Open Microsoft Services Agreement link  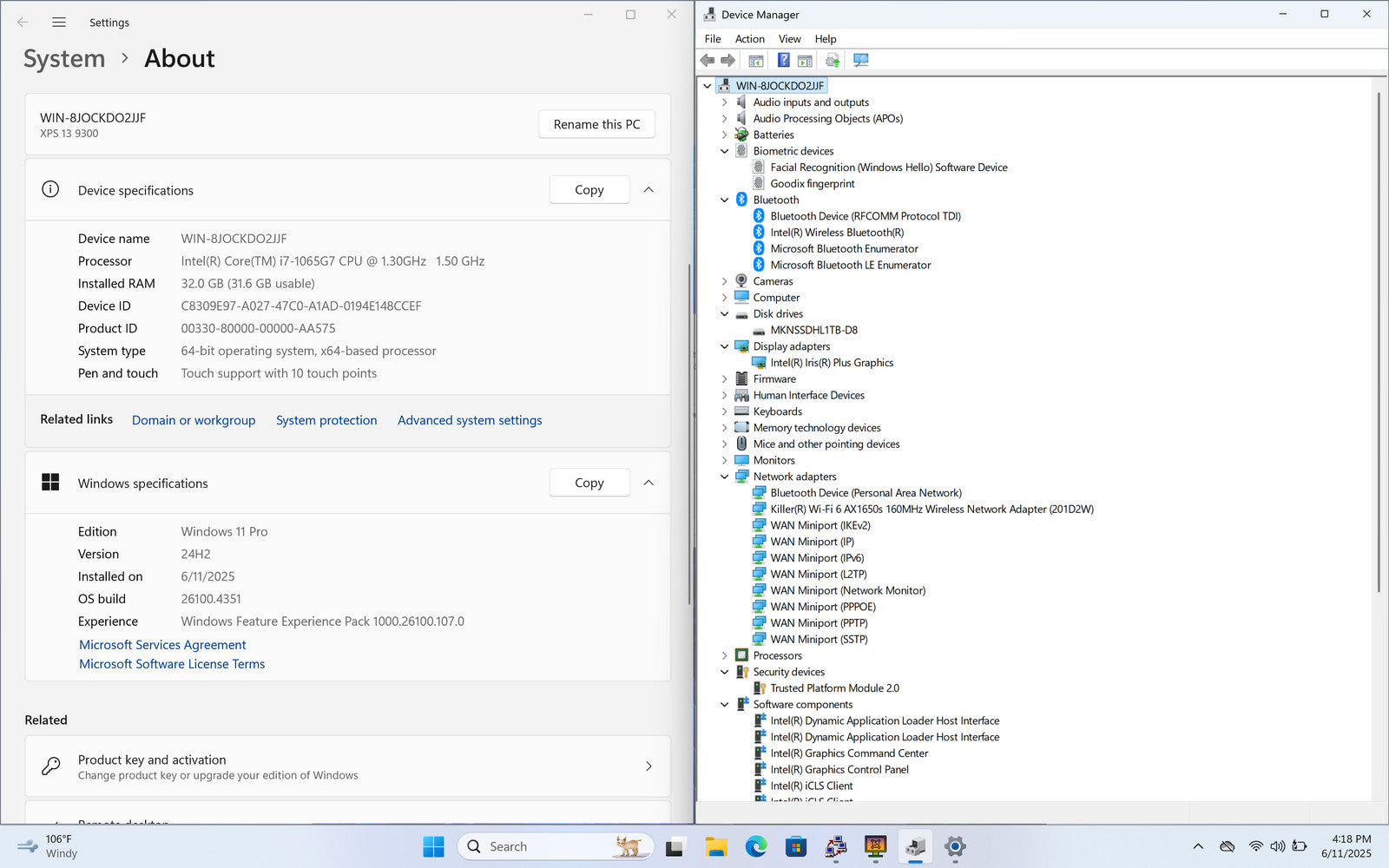point(162,645)
